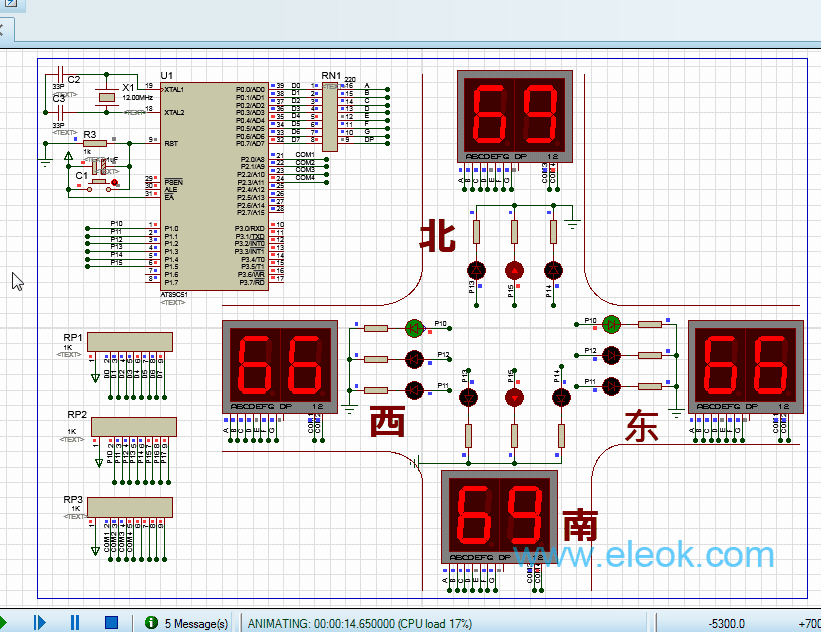This screenshot has width=821, height=632.
Task: Select the north LED labeled P14
Action: point(553,271)
